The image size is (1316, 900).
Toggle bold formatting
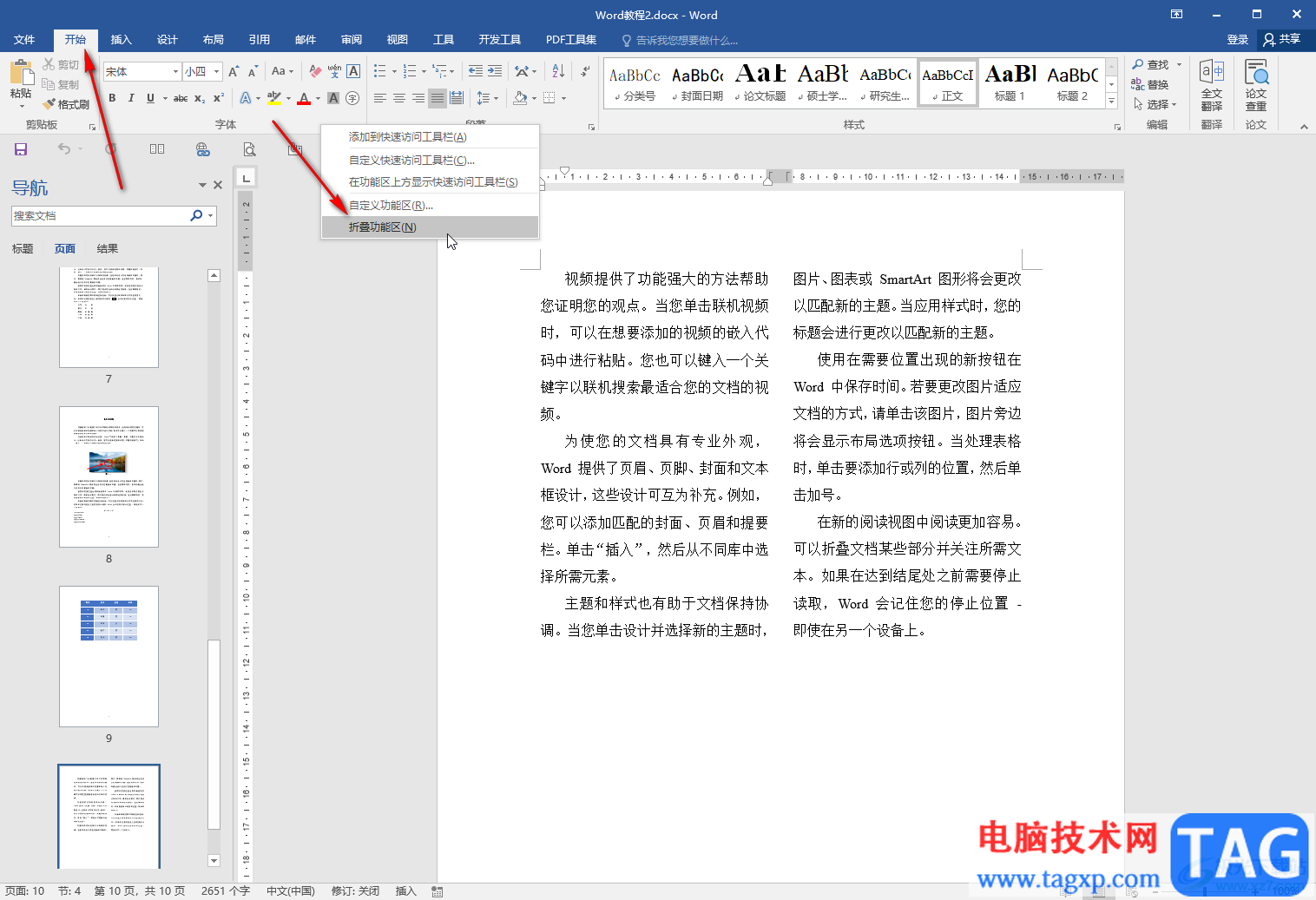click(x=112, y=98)
